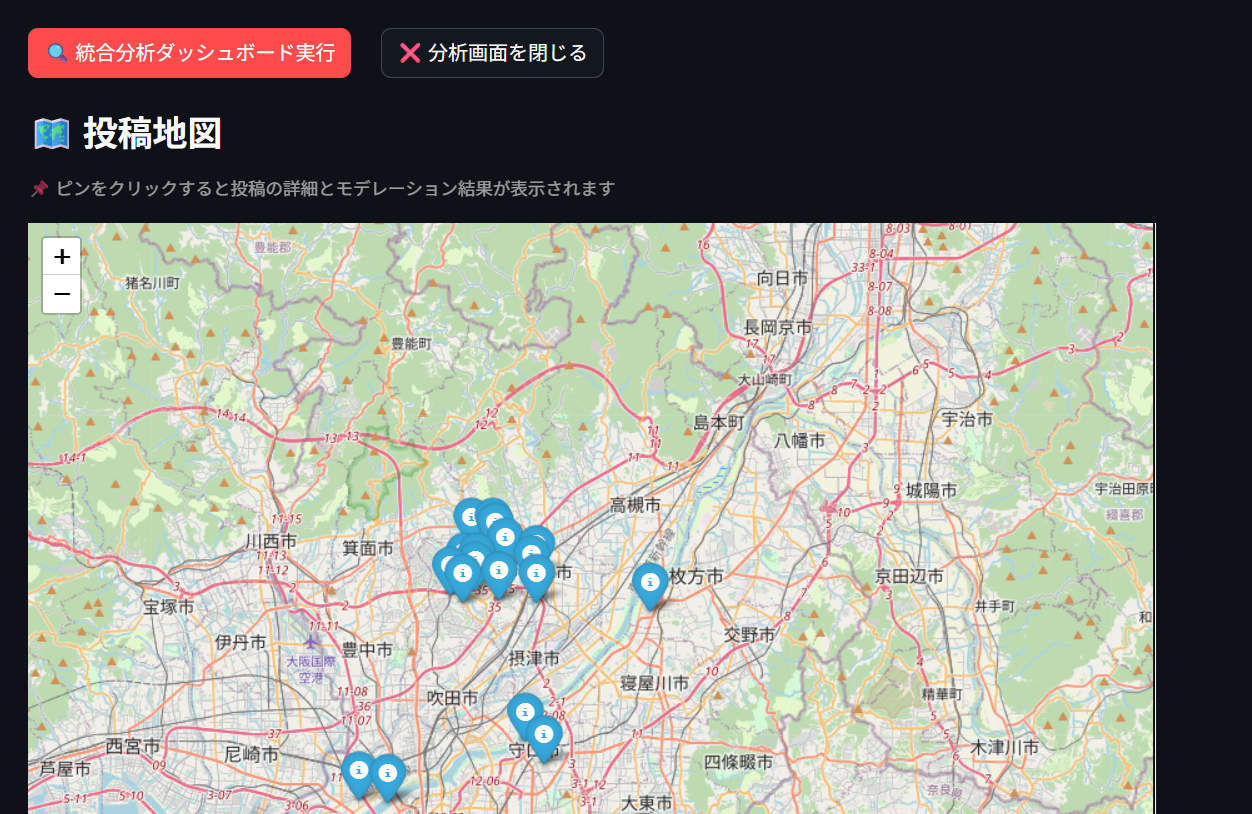Image resolution: width=1252 pixels, height=814 pixels.
Task: Zoom in the map with plus button
Action: tap(62, 257)
